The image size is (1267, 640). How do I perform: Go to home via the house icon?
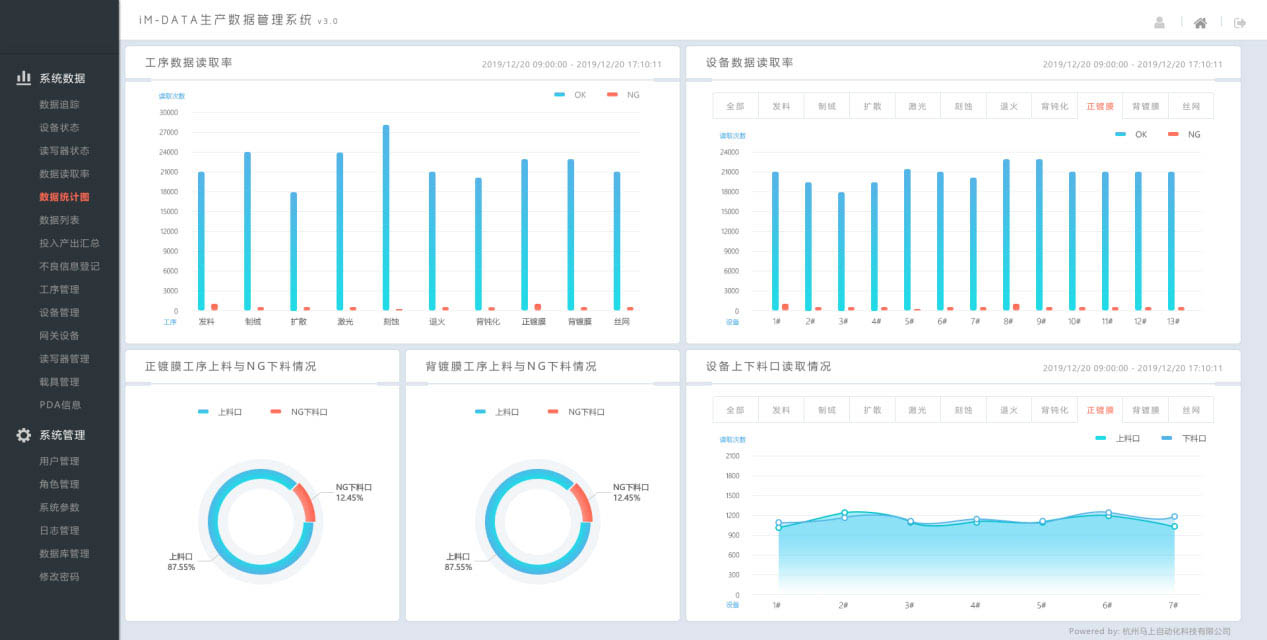click(1200, 22)
